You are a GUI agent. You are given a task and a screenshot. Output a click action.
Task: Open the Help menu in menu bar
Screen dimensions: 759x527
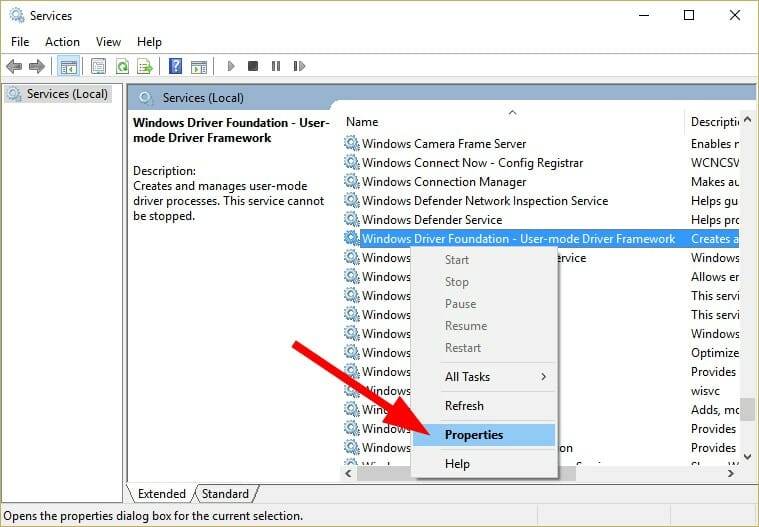(149, 42)
